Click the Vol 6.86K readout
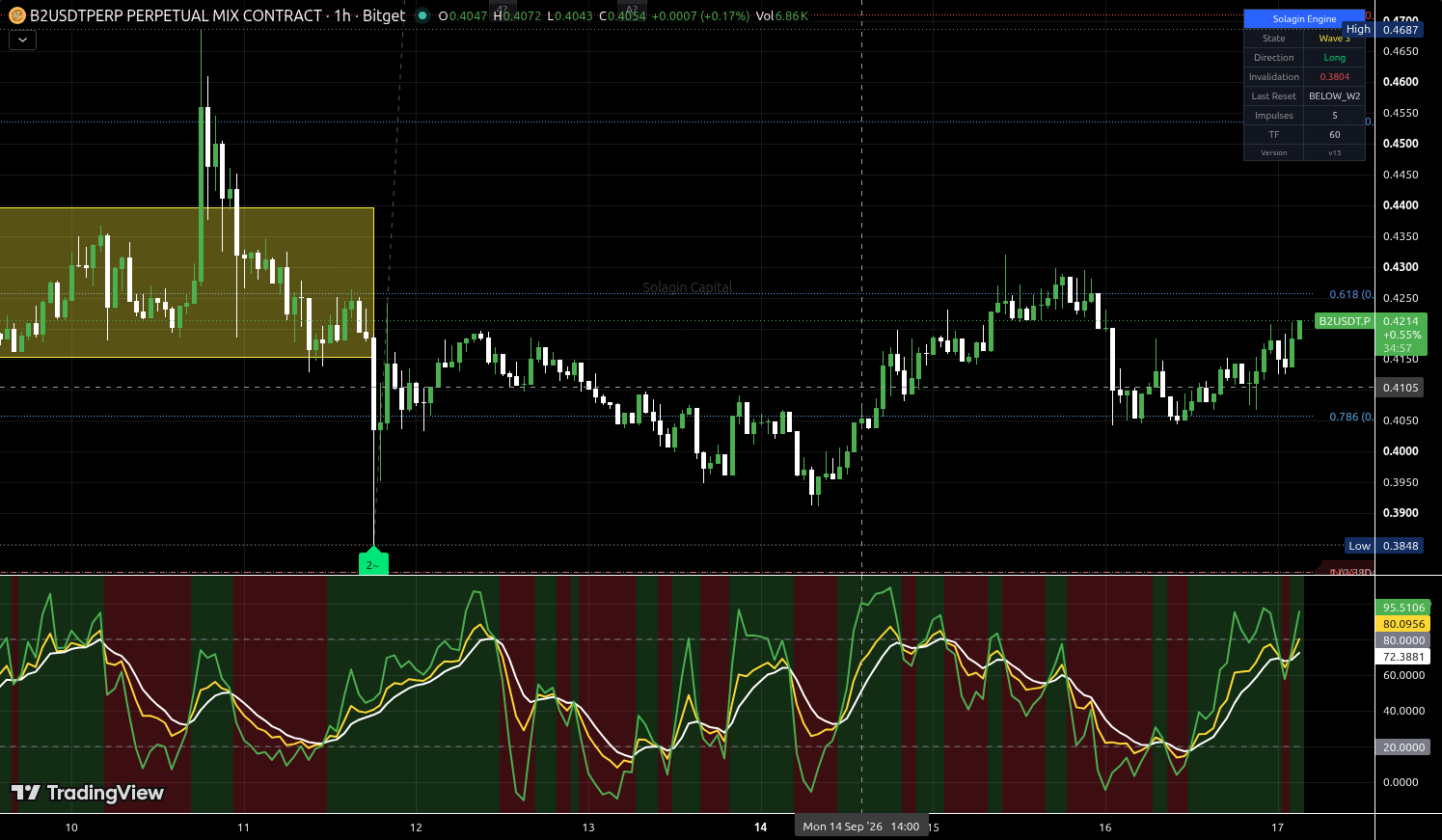The width and height of the screenshot is (1442, 840). click(782, 16)
